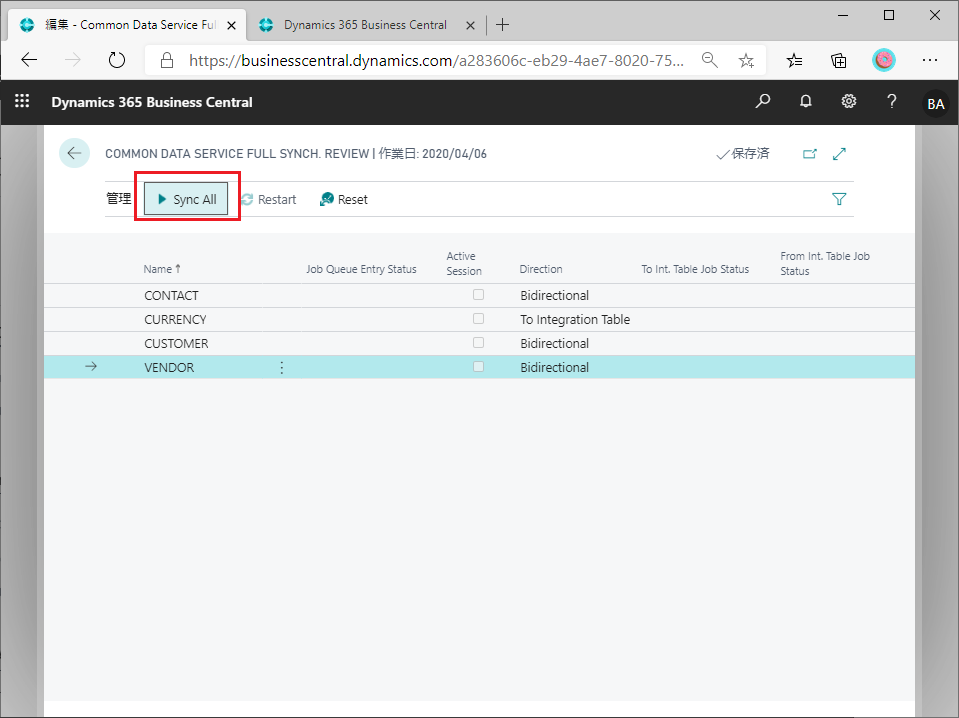
Task: Select the CUSTOMER row name
Action: coord(176,343)
